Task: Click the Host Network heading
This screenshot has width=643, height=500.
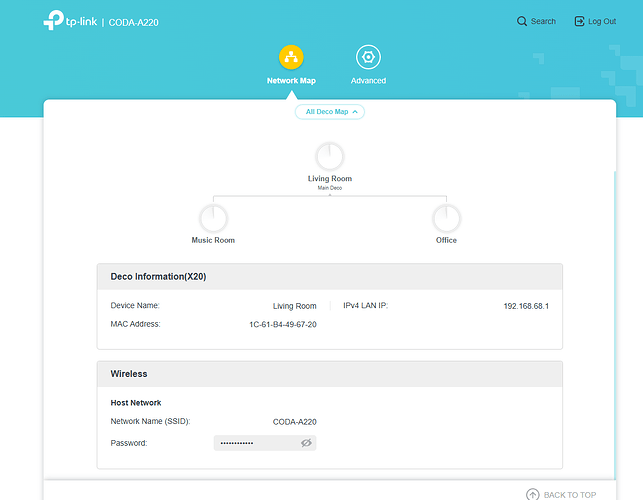Action: tap(136, 403)
